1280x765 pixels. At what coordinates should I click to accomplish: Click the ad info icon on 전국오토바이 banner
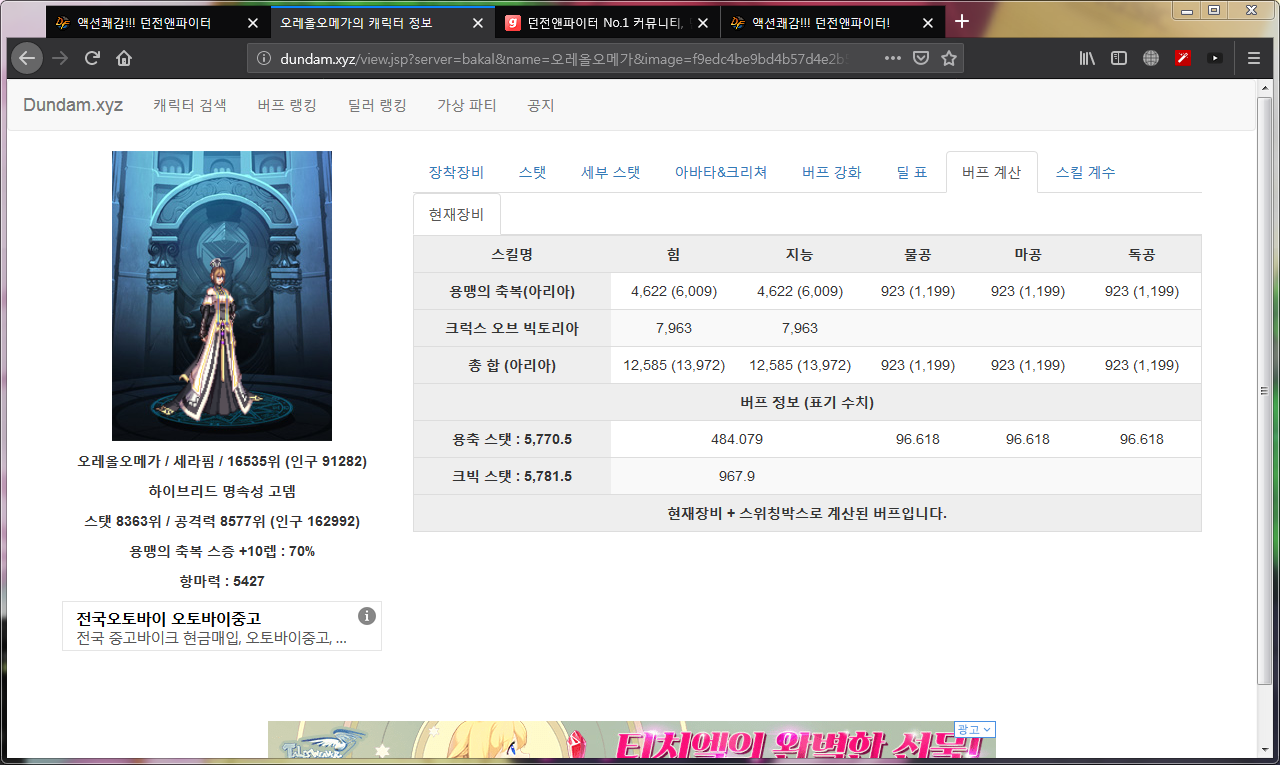[x=367, y=616]
